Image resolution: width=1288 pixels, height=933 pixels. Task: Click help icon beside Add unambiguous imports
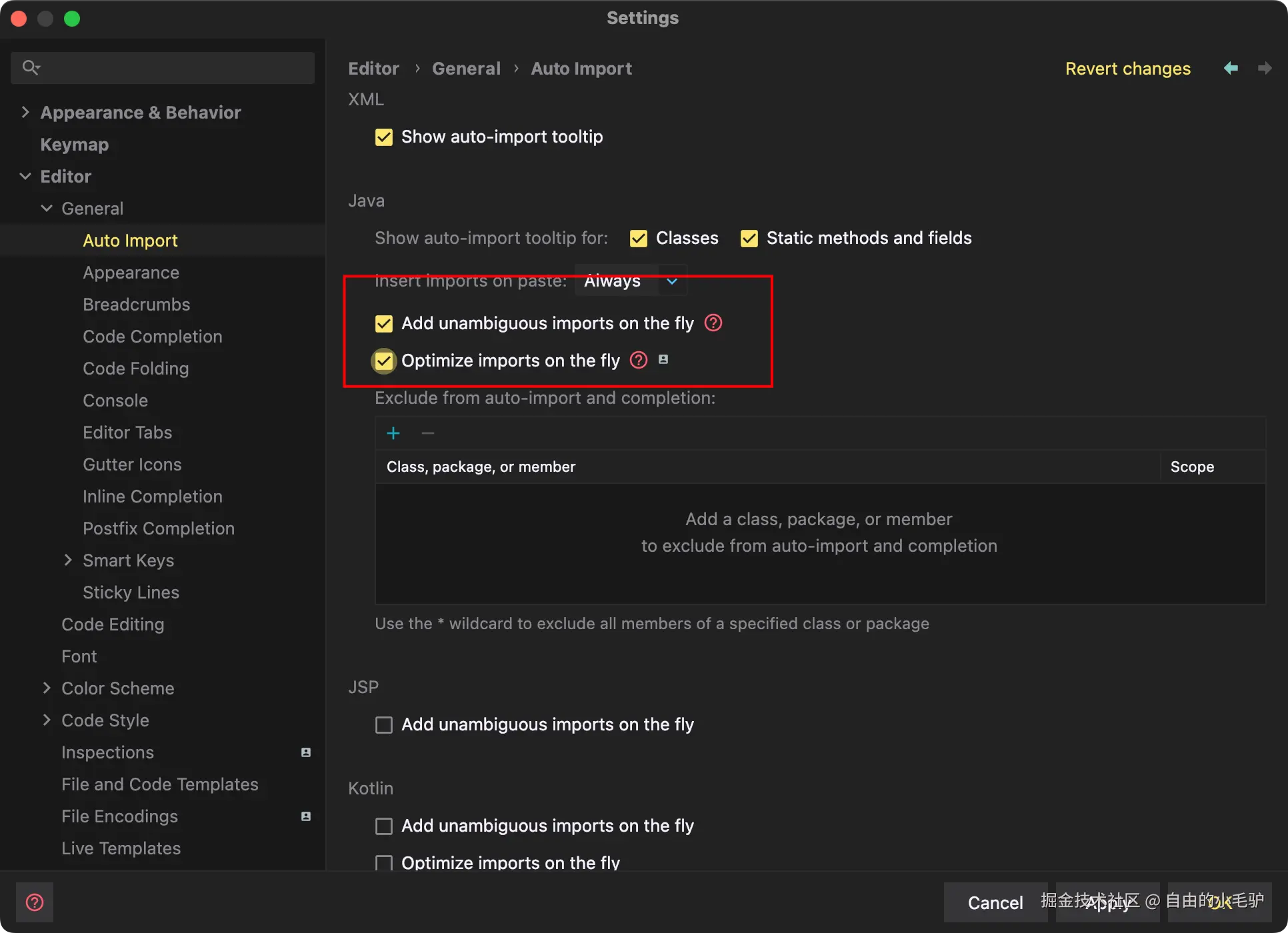click(713, 323)
